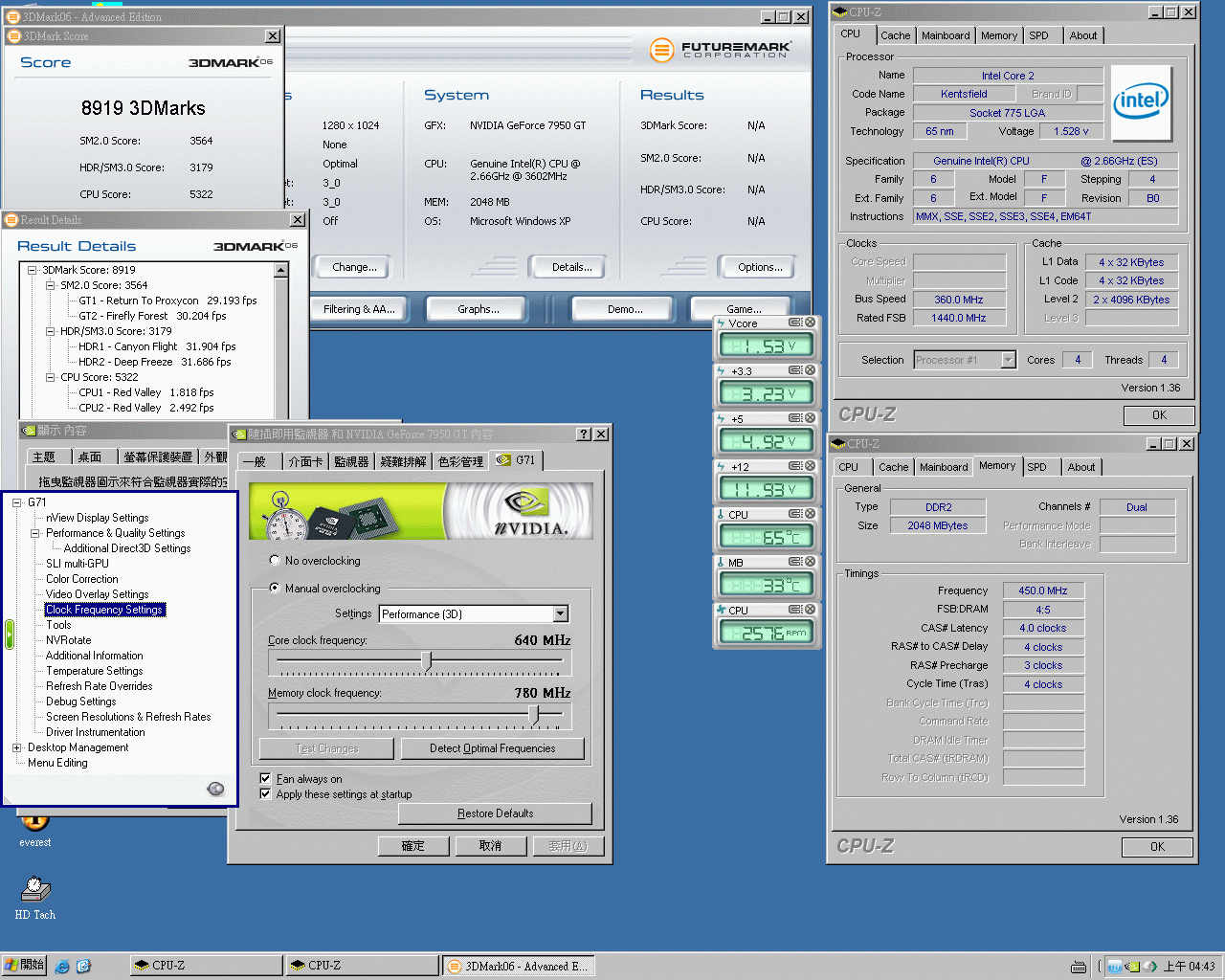Click Detect Optimal Frequencies button
Viewport: 1225px width, 980px height.
pyautogui.click(x=493, y=748)
